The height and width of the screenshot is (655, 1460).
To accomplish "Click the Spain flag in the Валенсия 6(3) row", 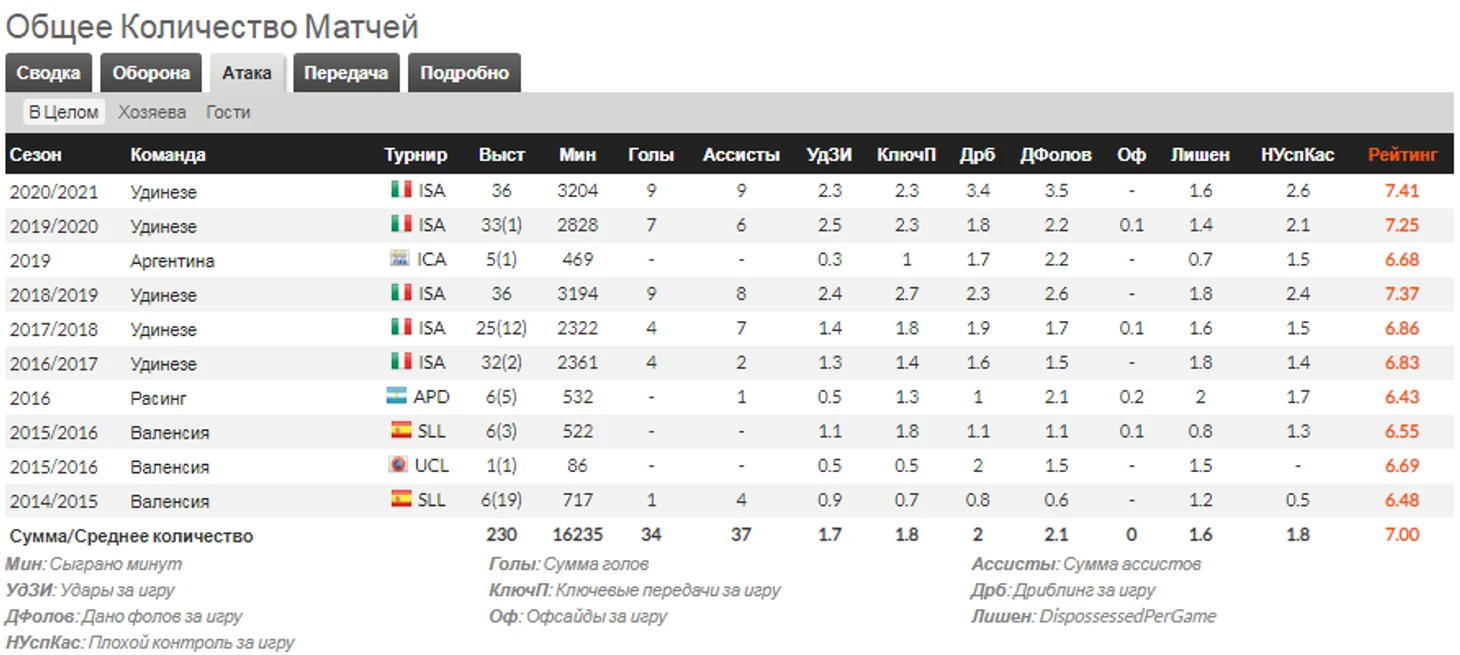I will click(401, 430).
